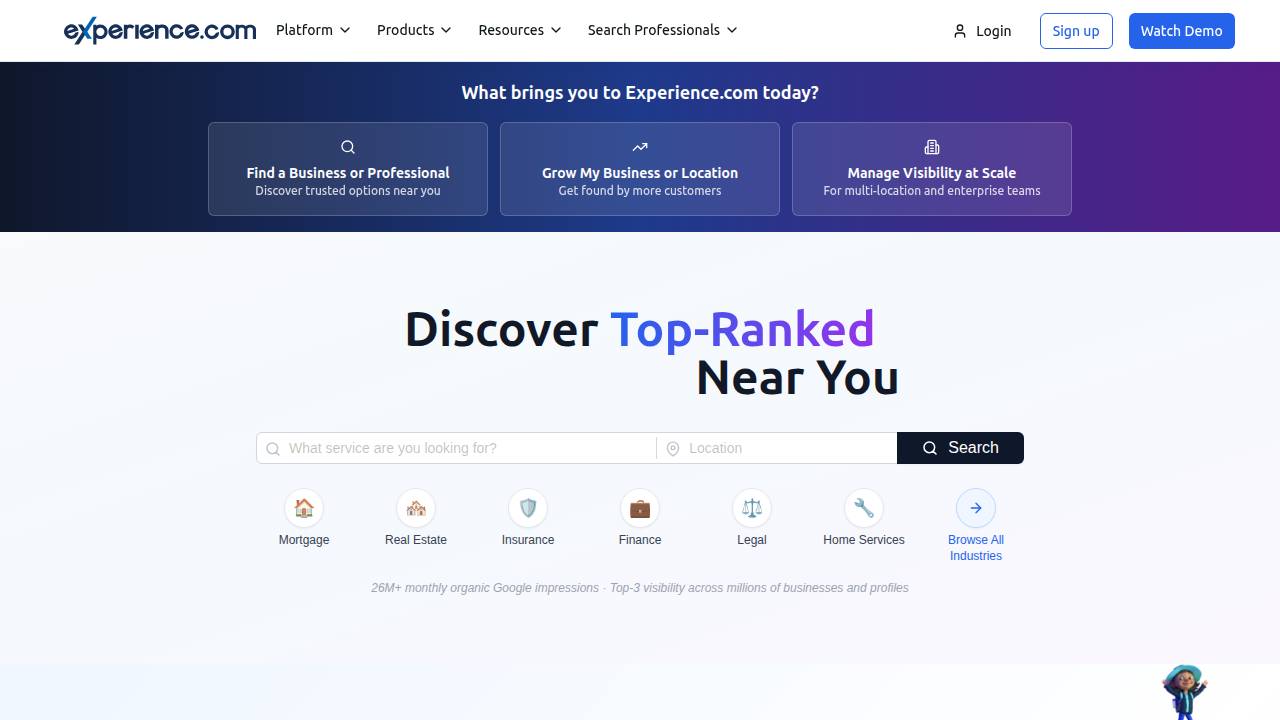Viewport: 1280px width, 720px height.
Task: Select the Real Estate industry icon
Action: (416, 508)
